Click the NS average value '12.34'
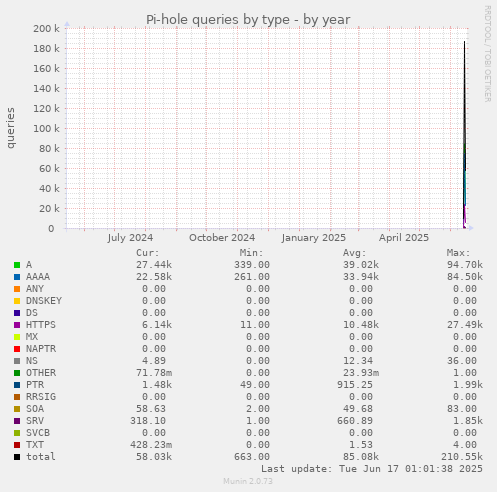The image size is (497, 492). click(x=358, y=361)
